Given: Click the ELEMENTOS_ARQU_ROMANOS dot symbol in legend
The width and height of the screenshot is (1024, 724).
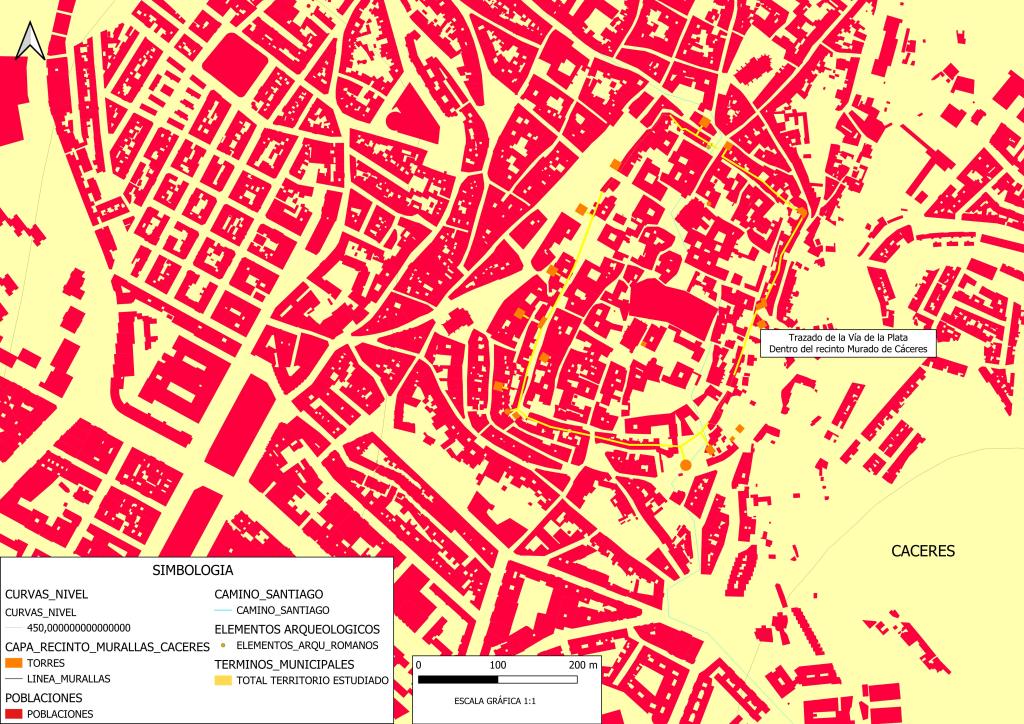Looking at the screenshot, I should coord(222,645).
